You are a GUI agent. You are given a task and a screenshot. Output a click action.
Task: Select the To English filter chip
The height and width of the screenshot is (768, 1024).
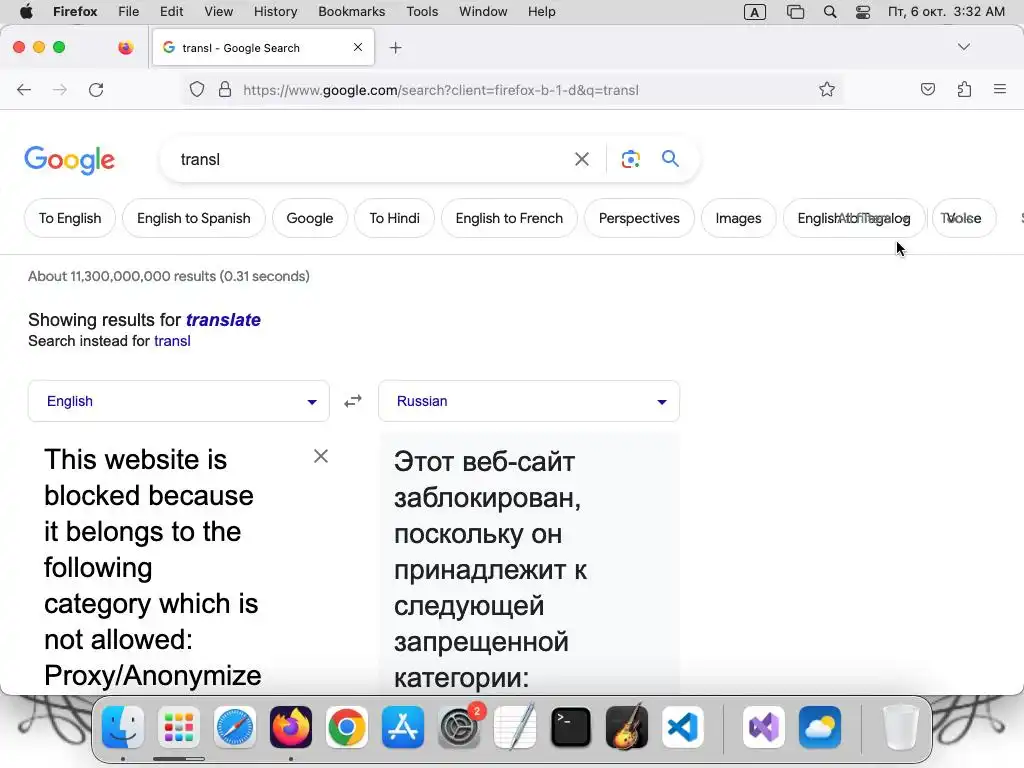pyautogui.click(x=70, y=218)
